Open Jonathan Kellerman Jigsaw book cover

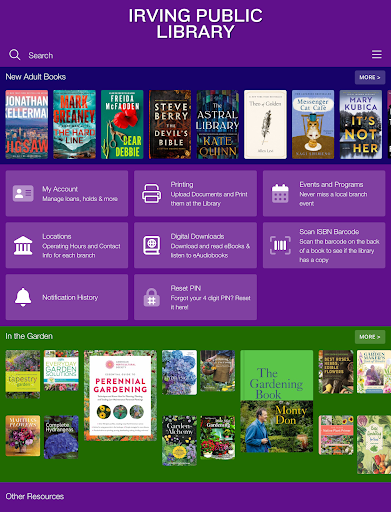pos(27,124)
